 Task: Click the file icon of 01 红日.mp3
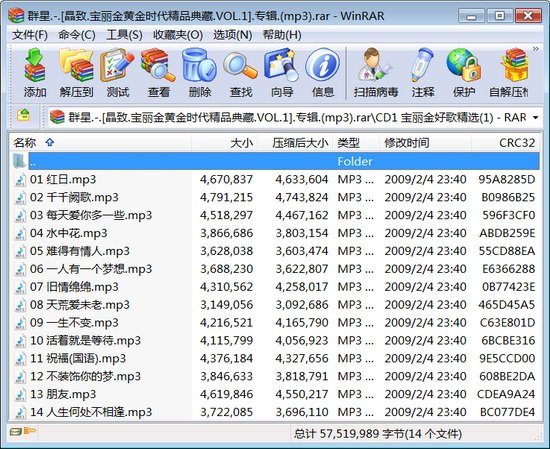coord(20,180)
